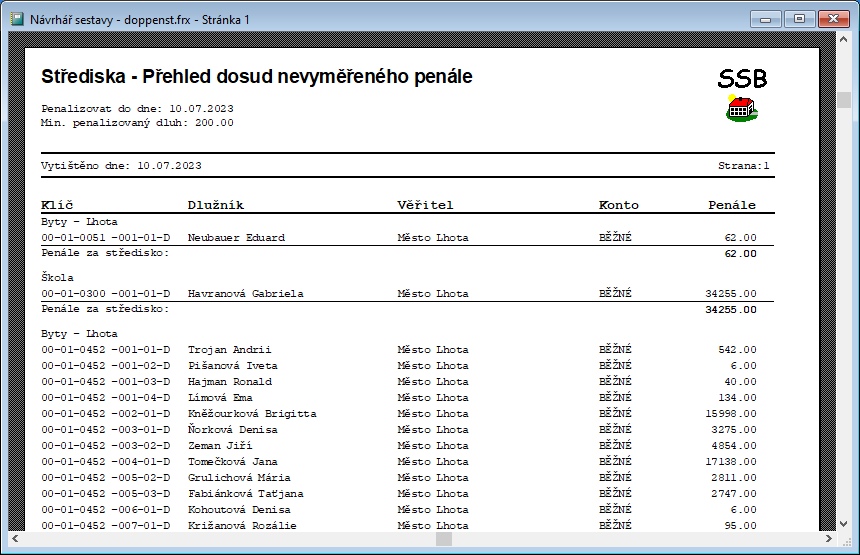Close the report preview window
This screenshot has width=860, height=555.
pyautogui.click(x=832, y=19)
